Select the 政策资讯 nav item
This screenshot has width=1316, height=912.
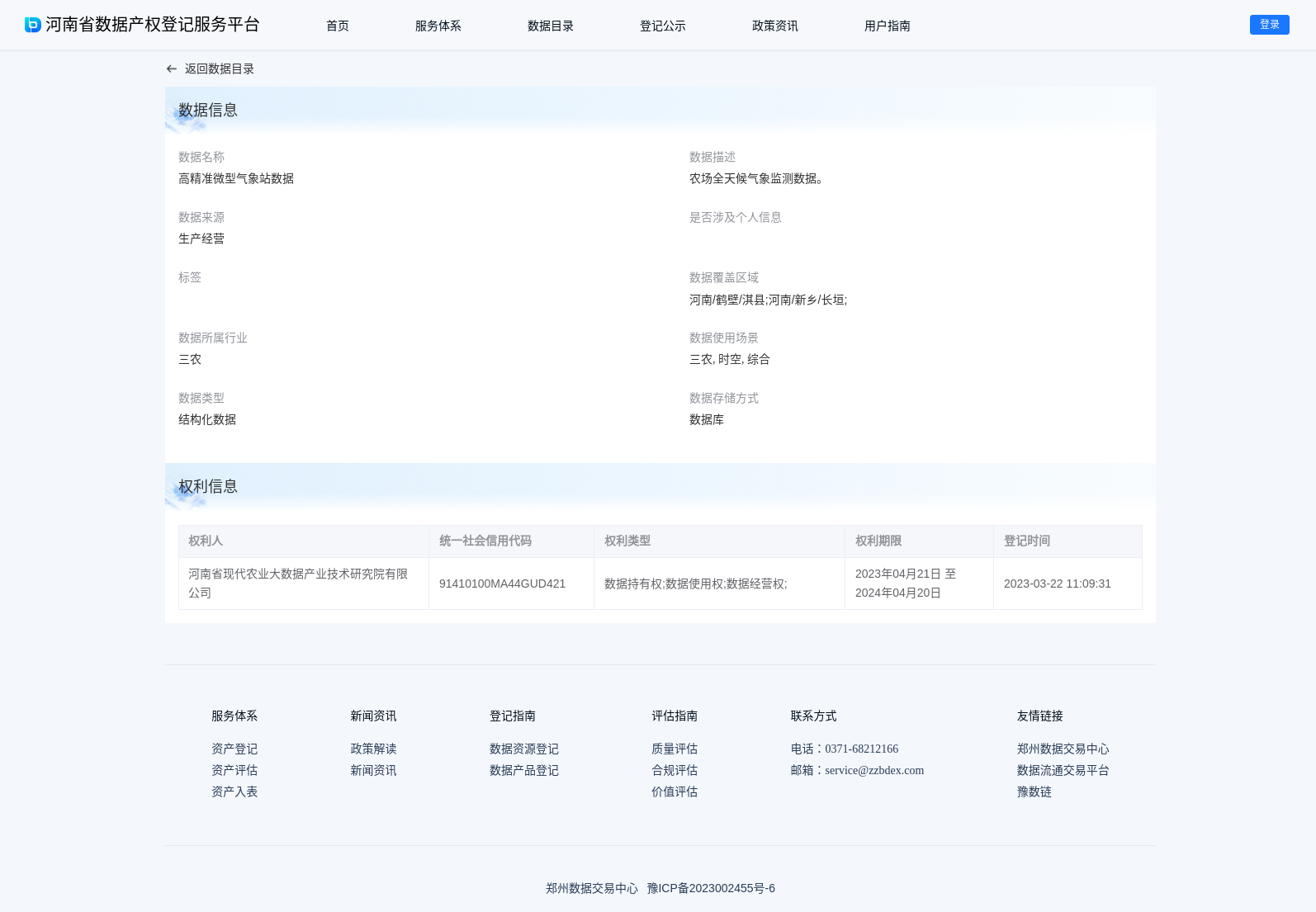775,26
